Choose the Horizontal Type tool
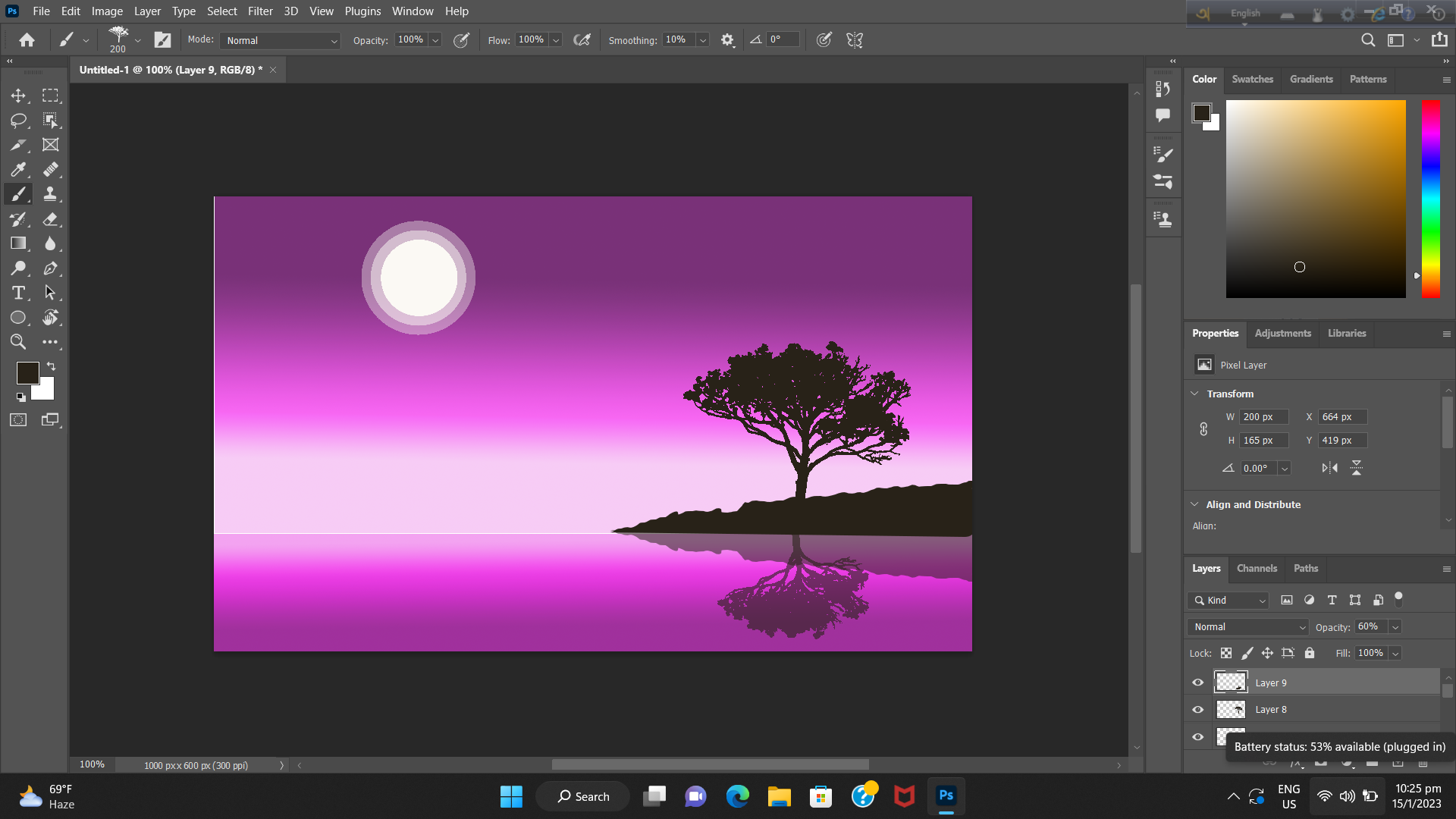This screenshot has width=1456, height=819. point(18,293)
